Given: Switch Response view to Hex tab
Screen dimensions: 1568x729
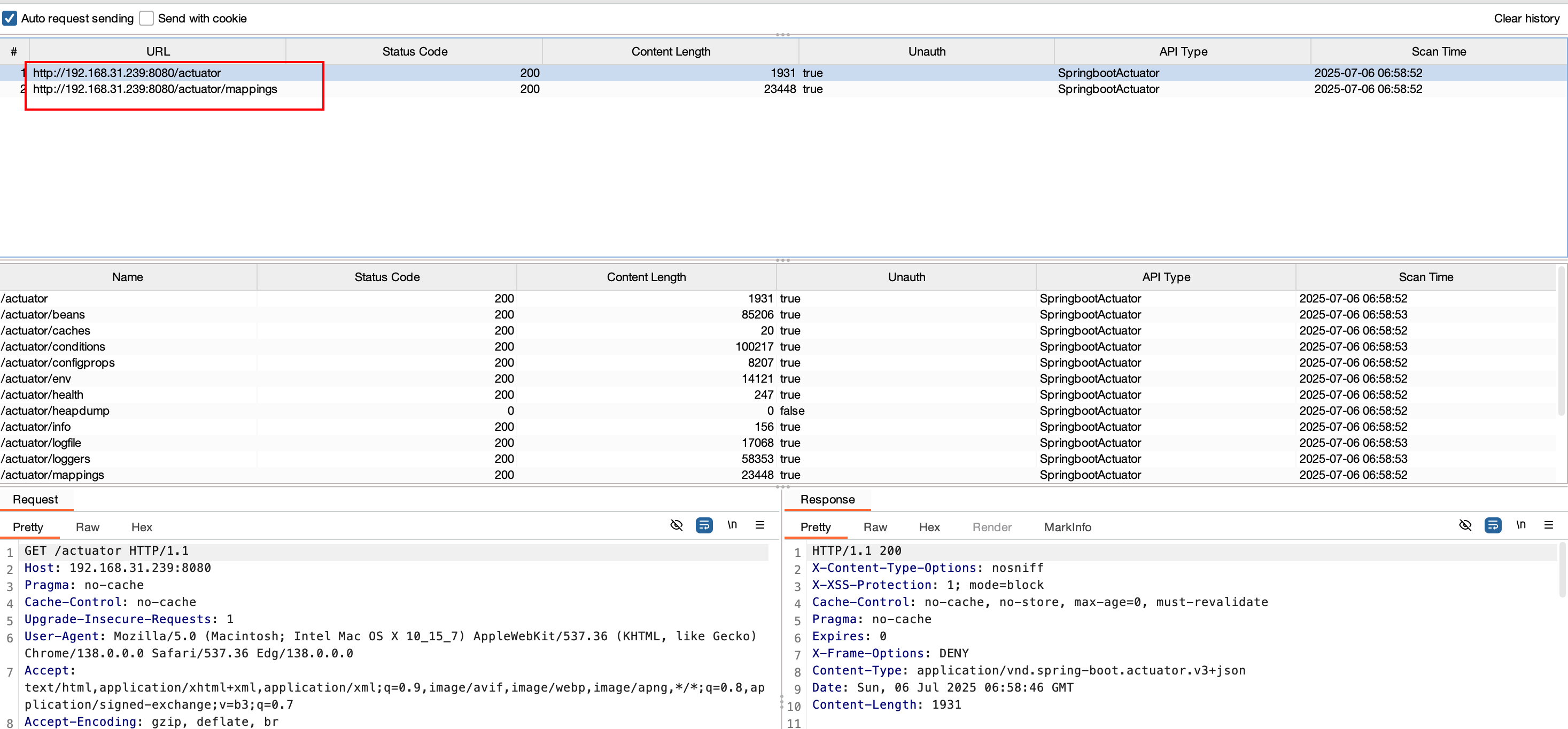Looking at the screenshot, I should pos(929,527).
